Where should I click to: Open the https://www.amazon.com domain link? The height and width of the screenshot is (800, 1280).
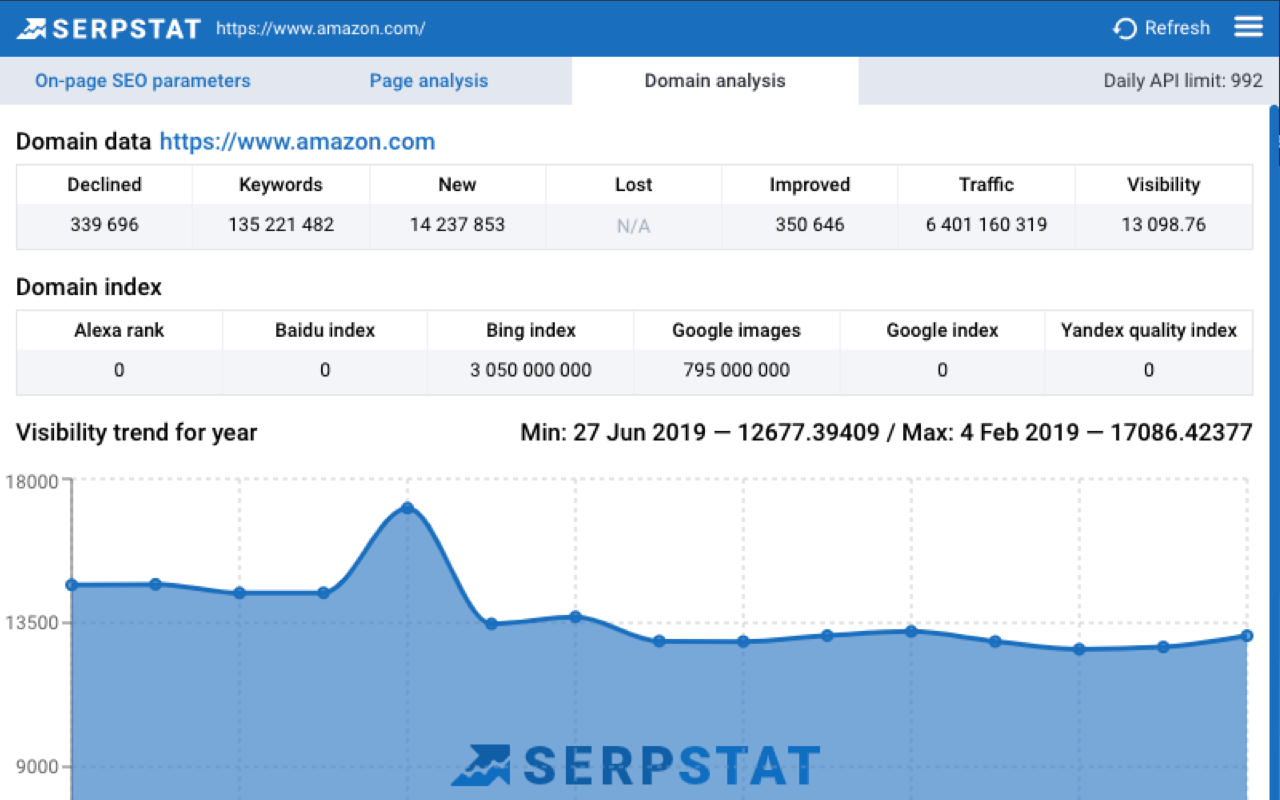point(296,142)
